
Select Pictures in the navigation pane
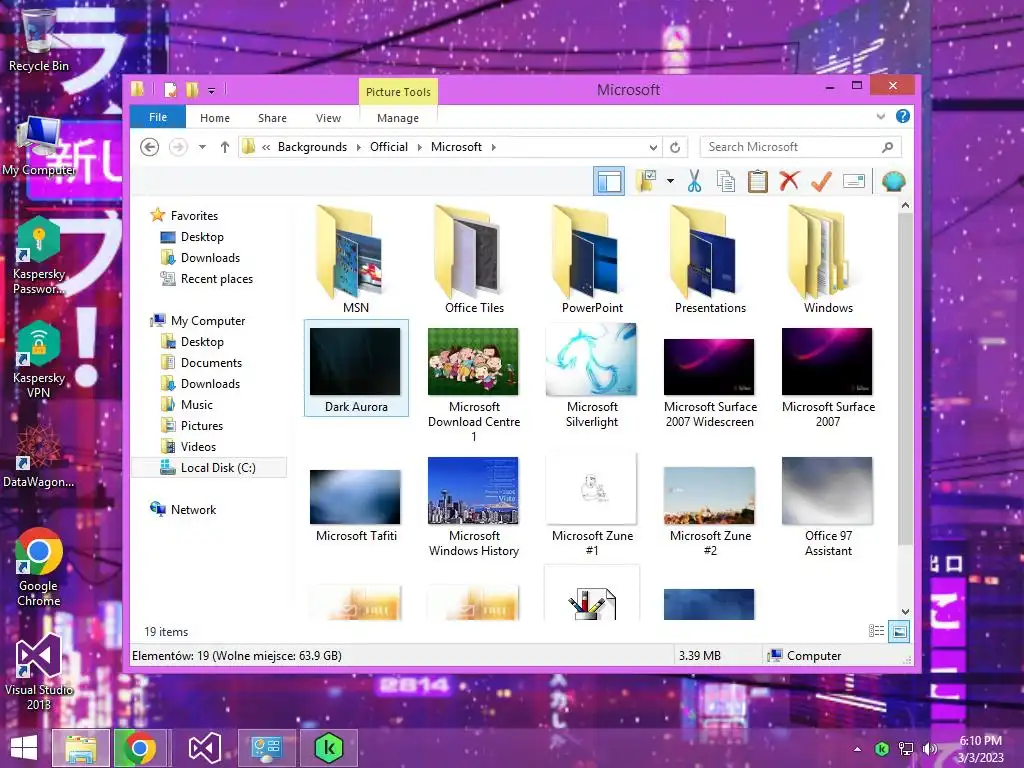click(202, 426)
